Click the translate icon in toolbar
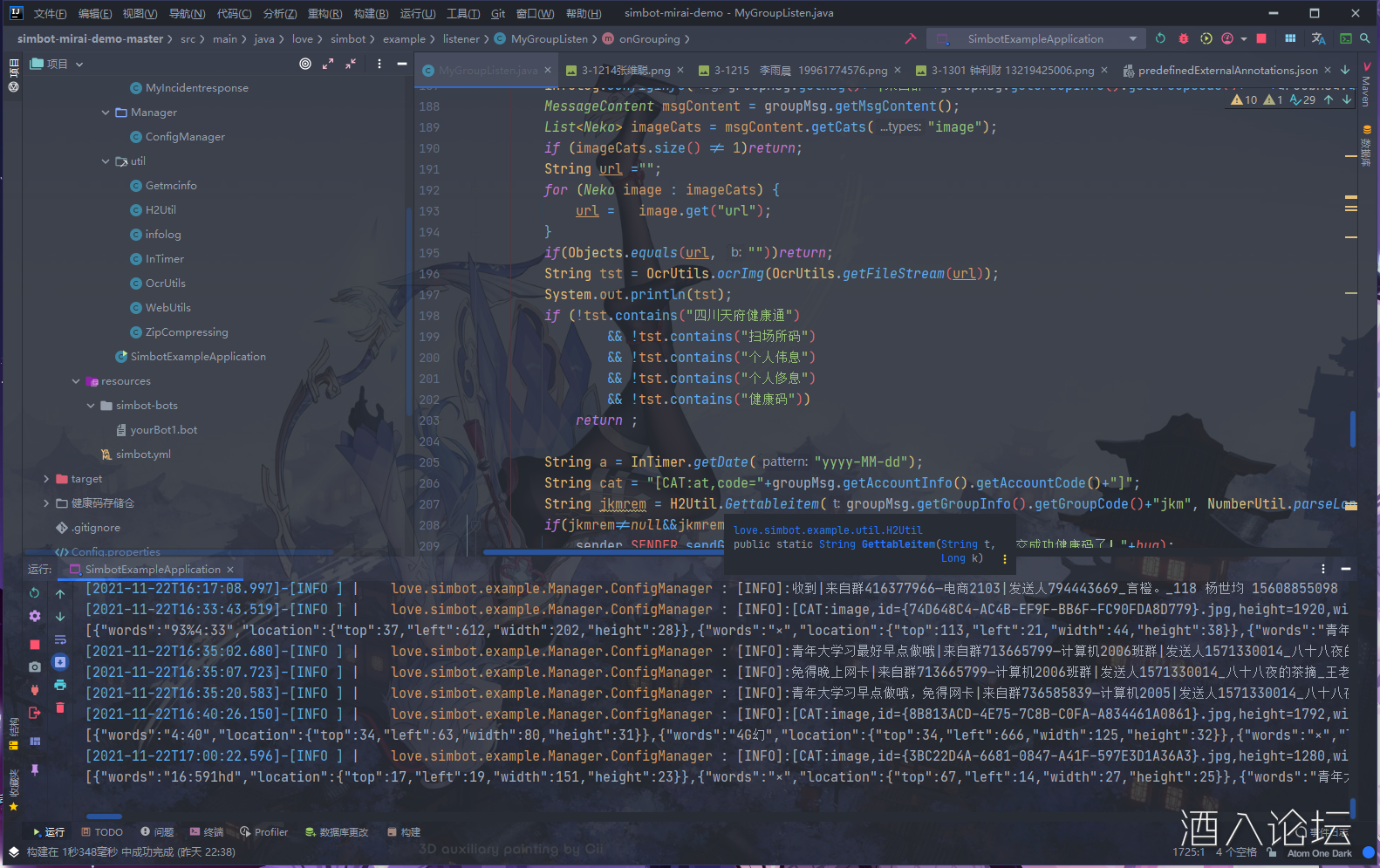The image size is (1380, 868). pos(1318,38)
